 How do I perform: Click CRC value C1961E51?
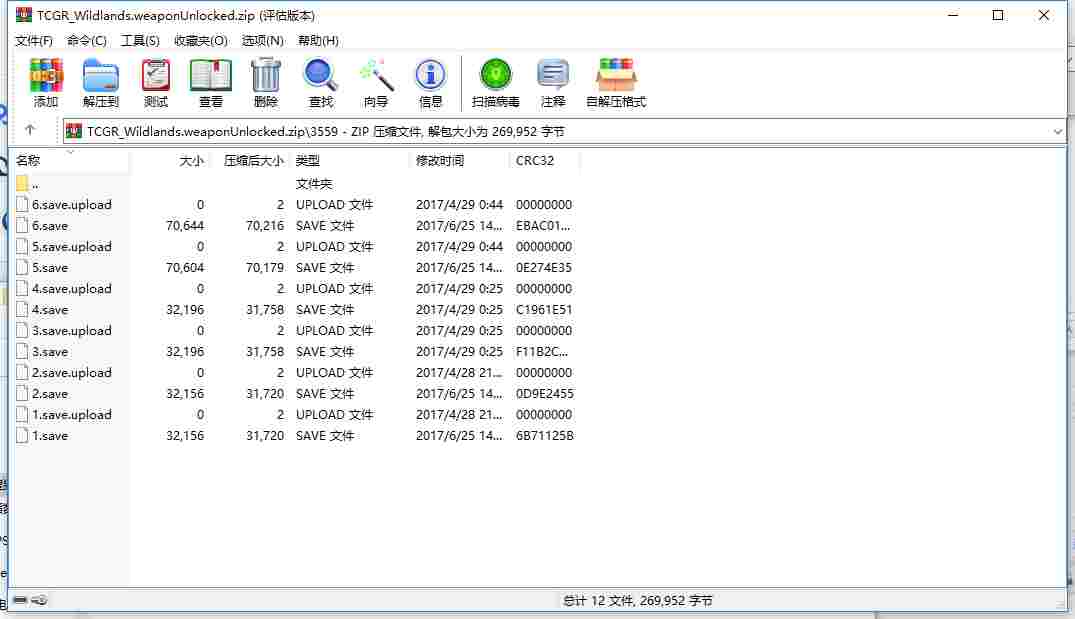pyautogui.click(x=544, y=310)
